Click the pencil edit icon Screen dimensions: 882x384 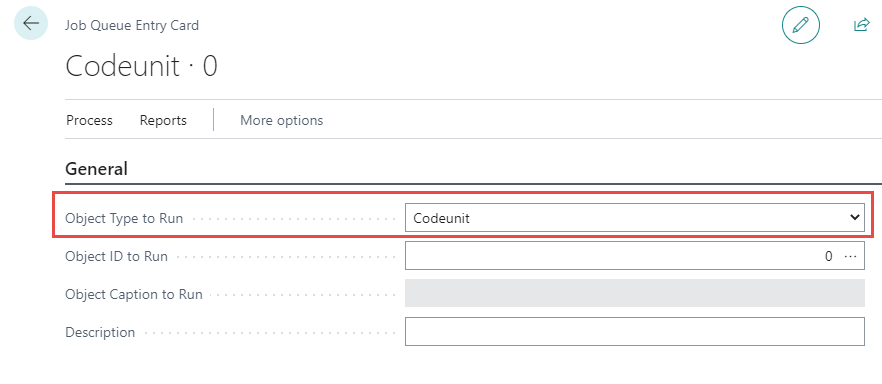[800, 25]
